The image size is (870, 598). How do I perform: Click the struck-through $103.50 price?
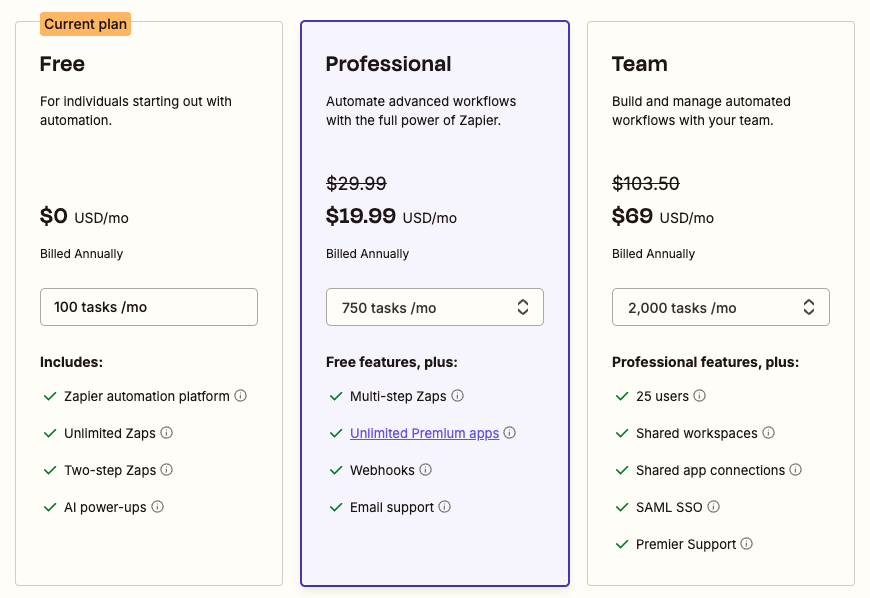(646, 184)
